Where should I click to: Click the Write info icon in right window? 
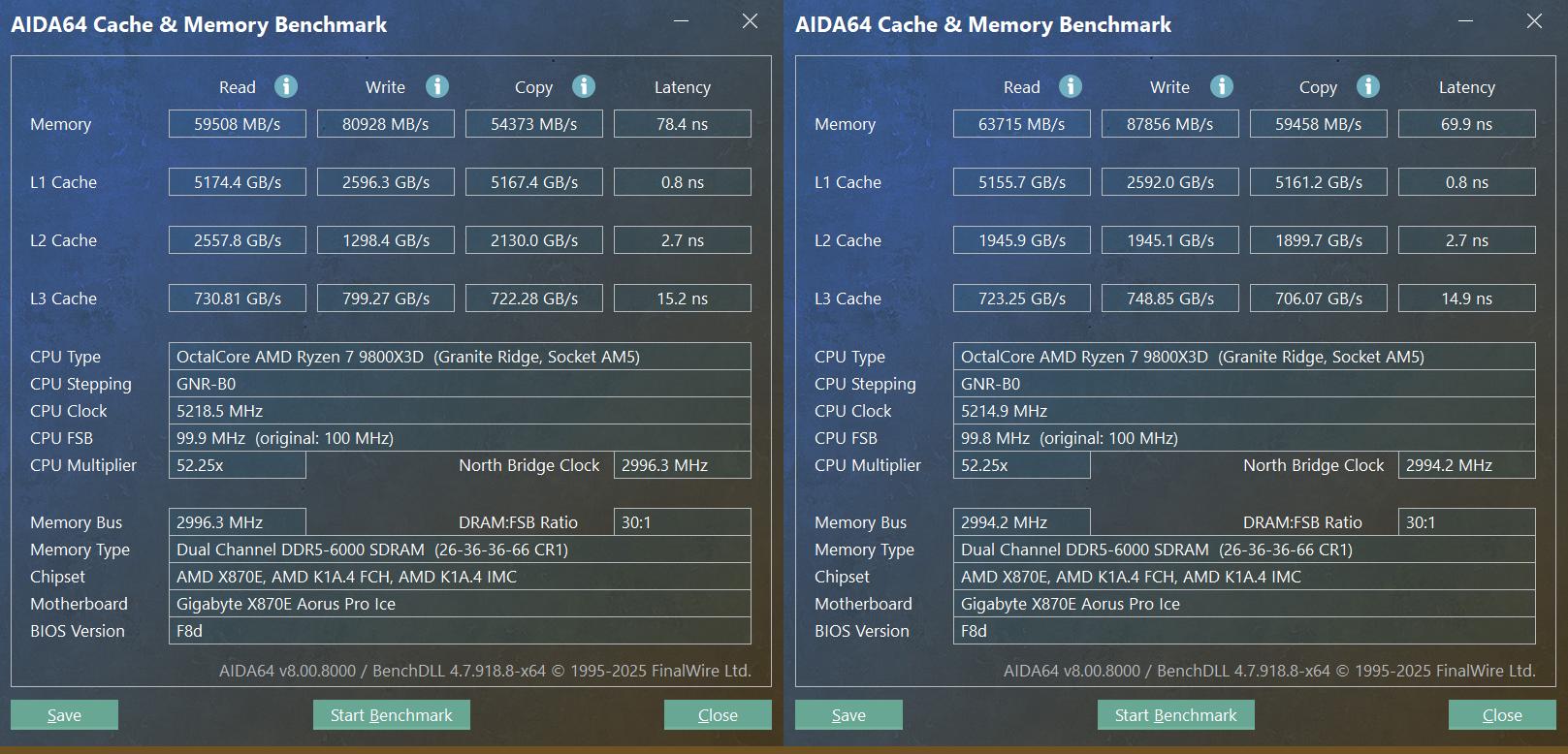tap(1222, 86)
